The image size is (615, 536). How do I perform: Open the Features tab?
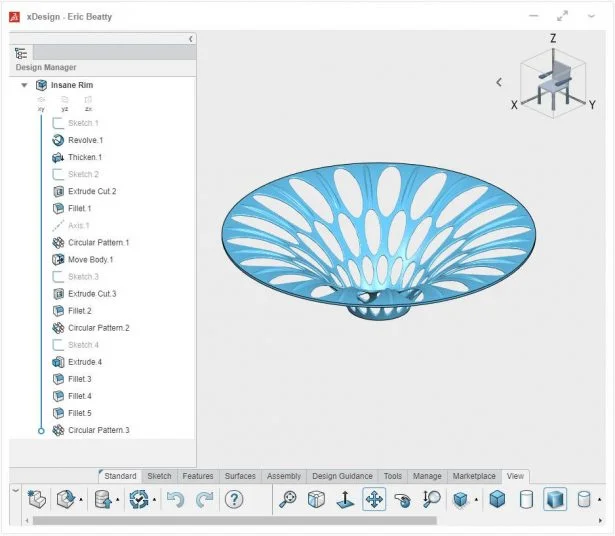(198, 476)
